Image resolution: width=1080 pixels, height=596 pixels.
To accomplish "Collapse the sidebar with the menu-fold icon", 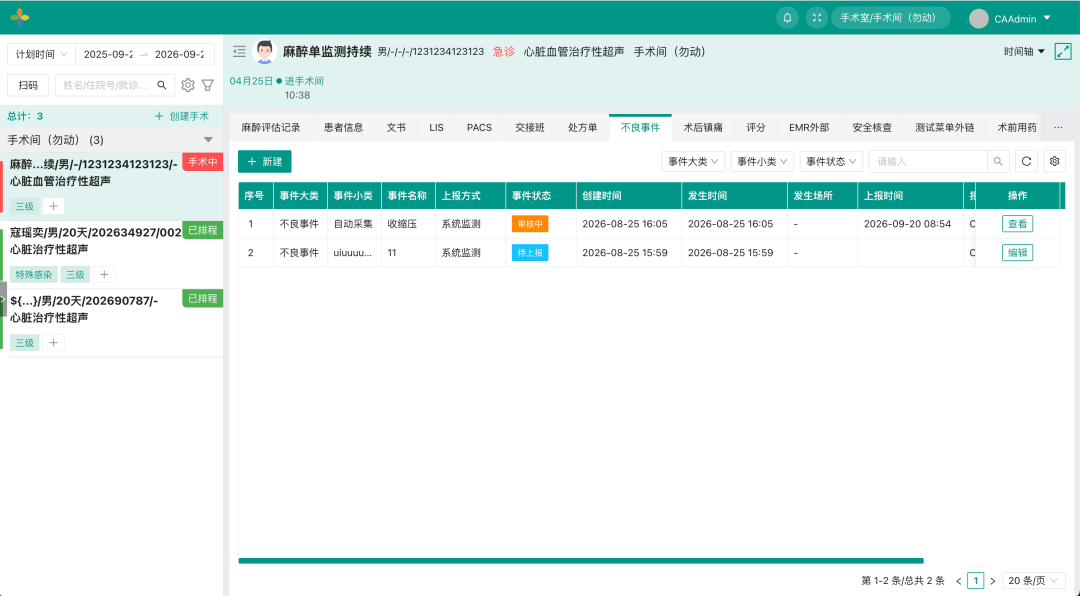I will coord(239,52).
